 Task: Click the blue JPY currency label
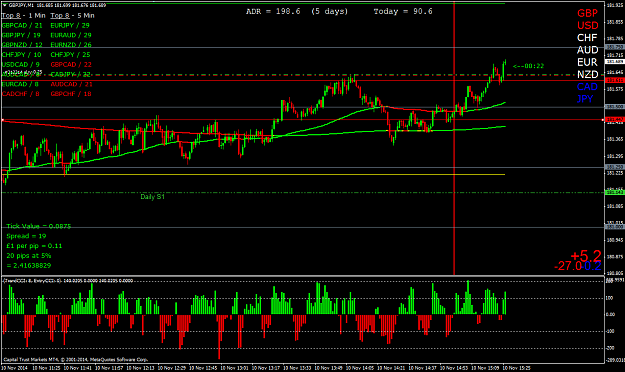click(585, 99)
